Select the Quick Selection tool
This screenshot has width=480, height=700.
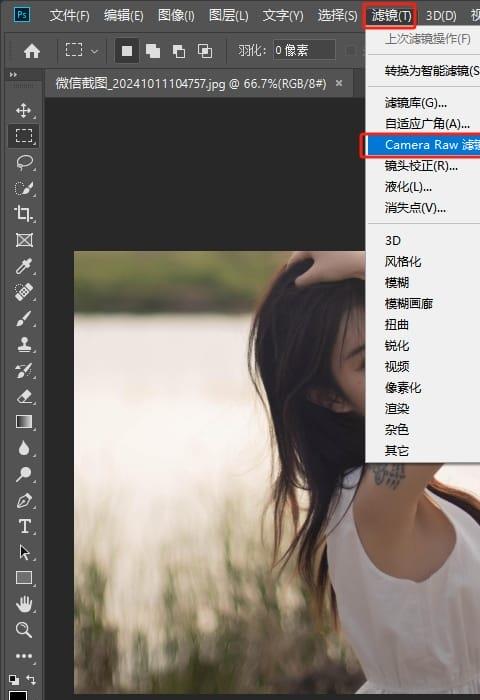[24, 188]
